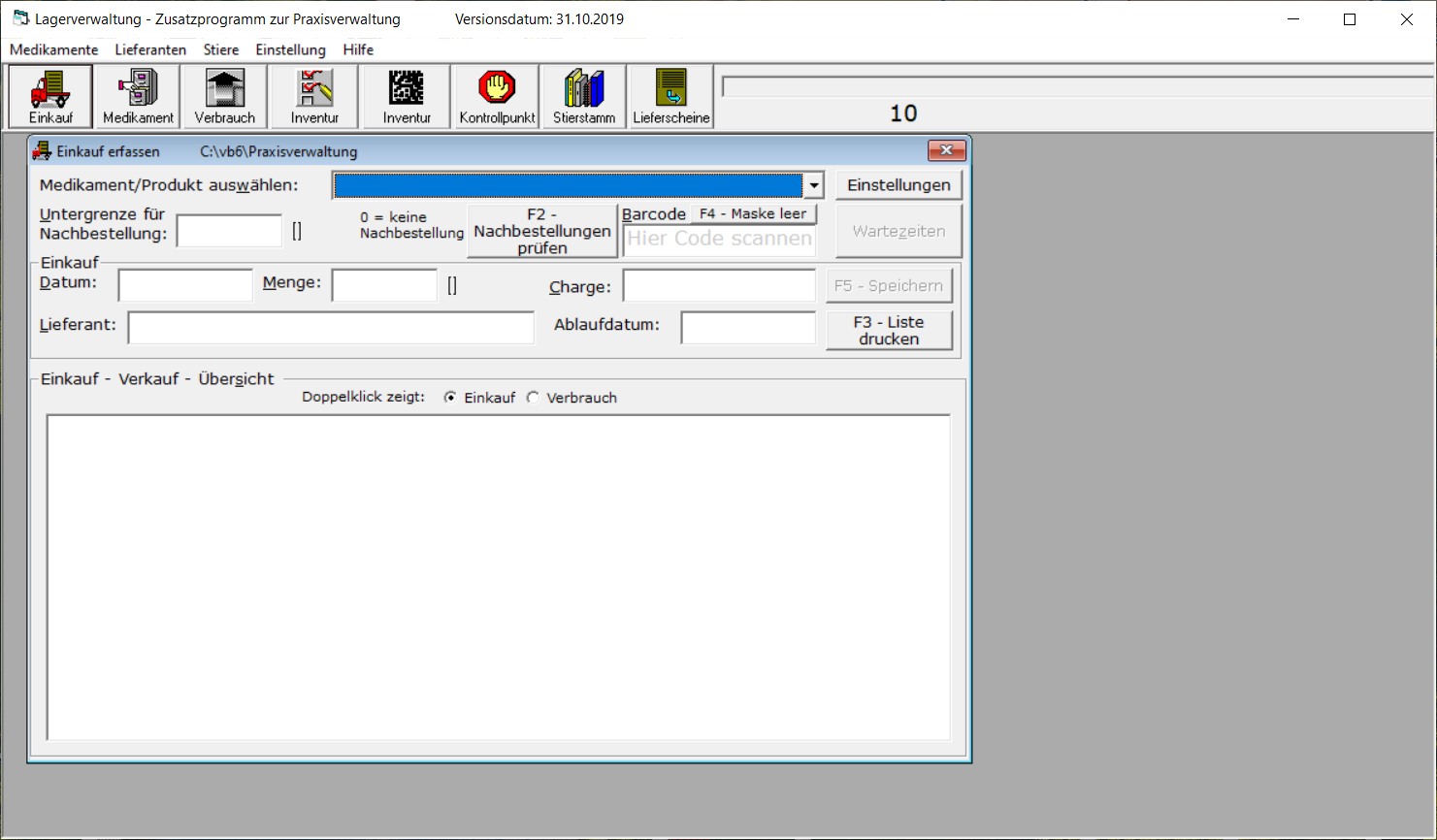Open the Verbrauch toolbar icon
Screen dimensions: 1437x840
[225, 96]
